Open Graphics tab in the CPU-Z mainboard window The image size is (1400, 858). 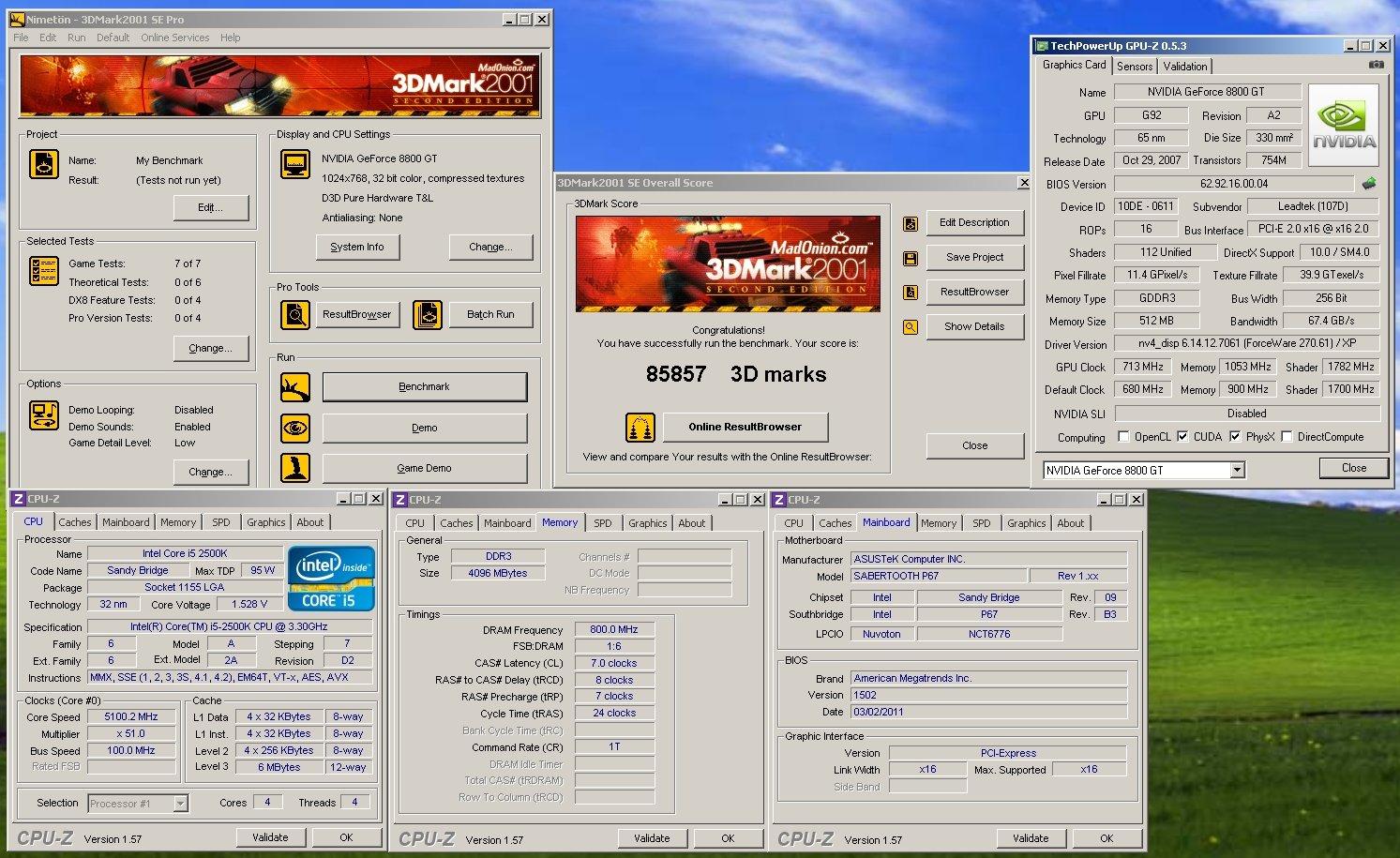coord(1027,524)
